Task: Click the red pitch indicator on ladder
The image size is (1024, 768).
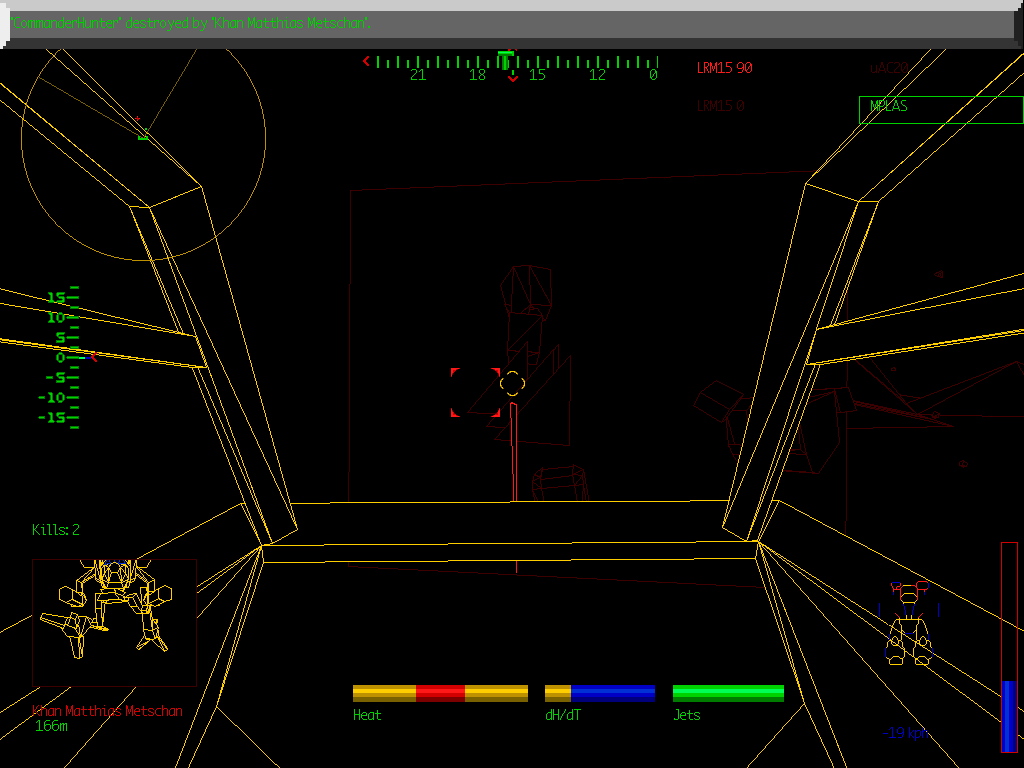Action: (x=94, y=356)
